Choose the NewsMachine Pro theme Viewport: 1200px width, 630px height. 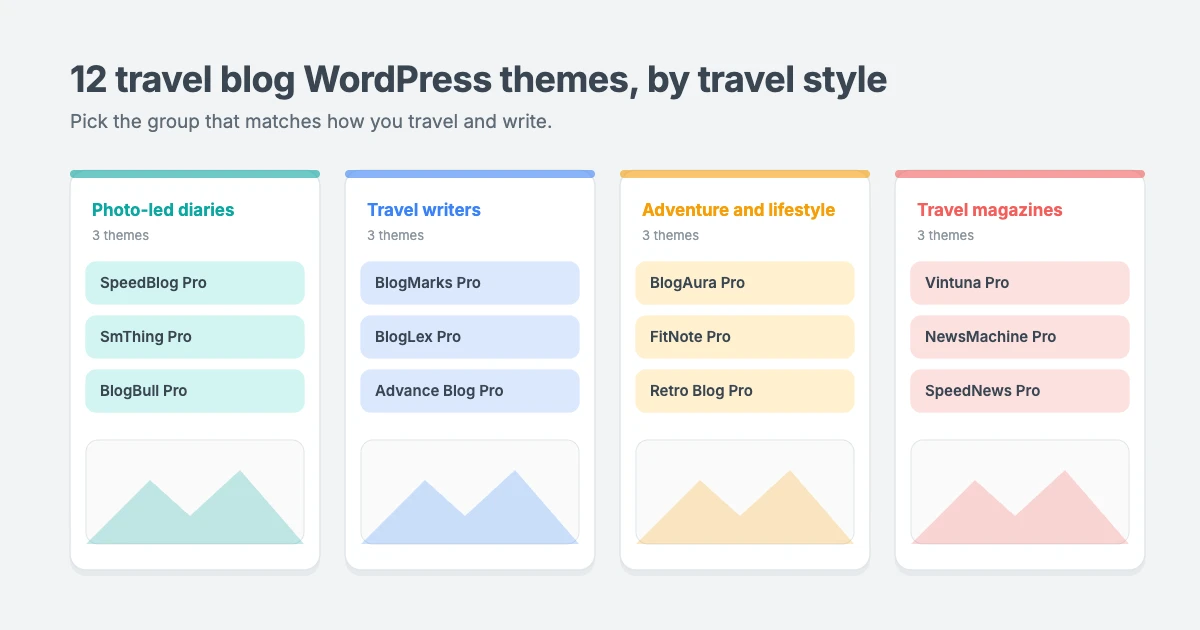(x=1020, y=337)
